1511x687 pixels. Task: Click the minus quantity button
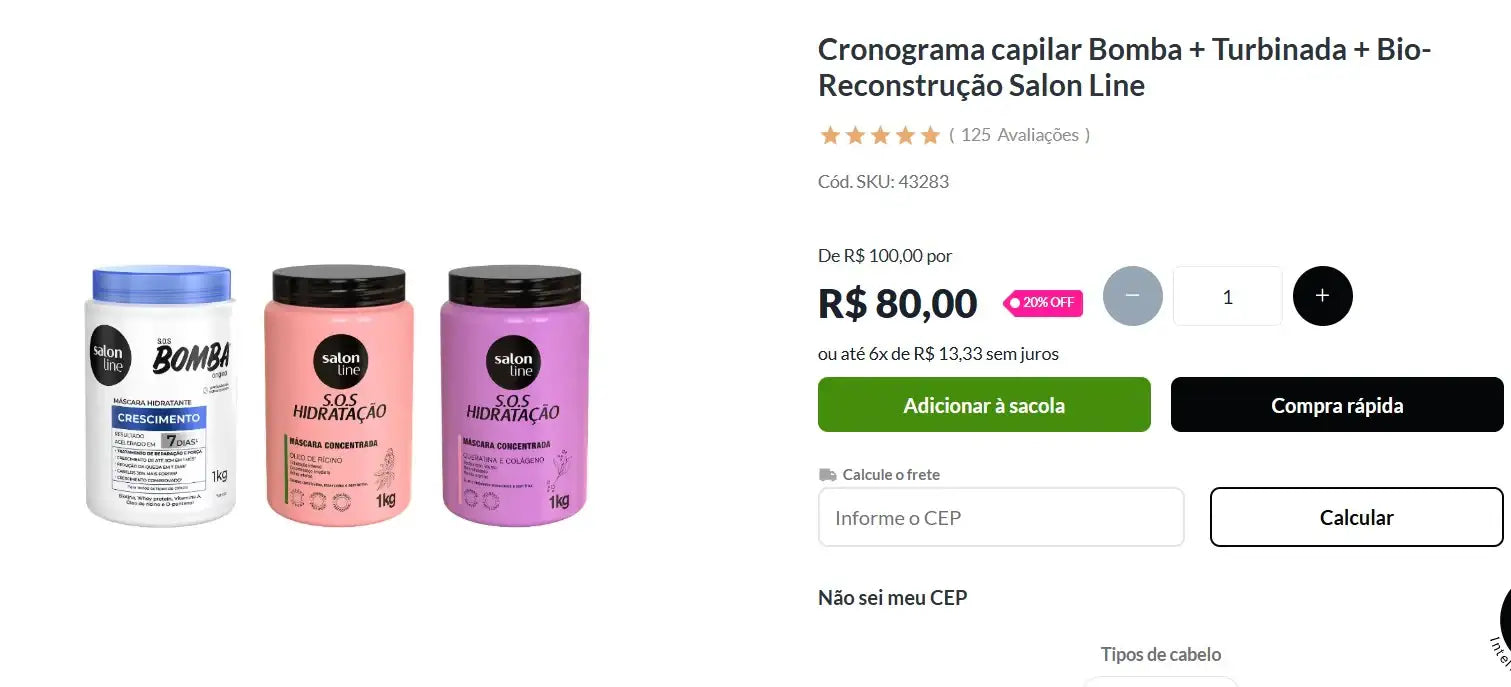coord(1133,296)
